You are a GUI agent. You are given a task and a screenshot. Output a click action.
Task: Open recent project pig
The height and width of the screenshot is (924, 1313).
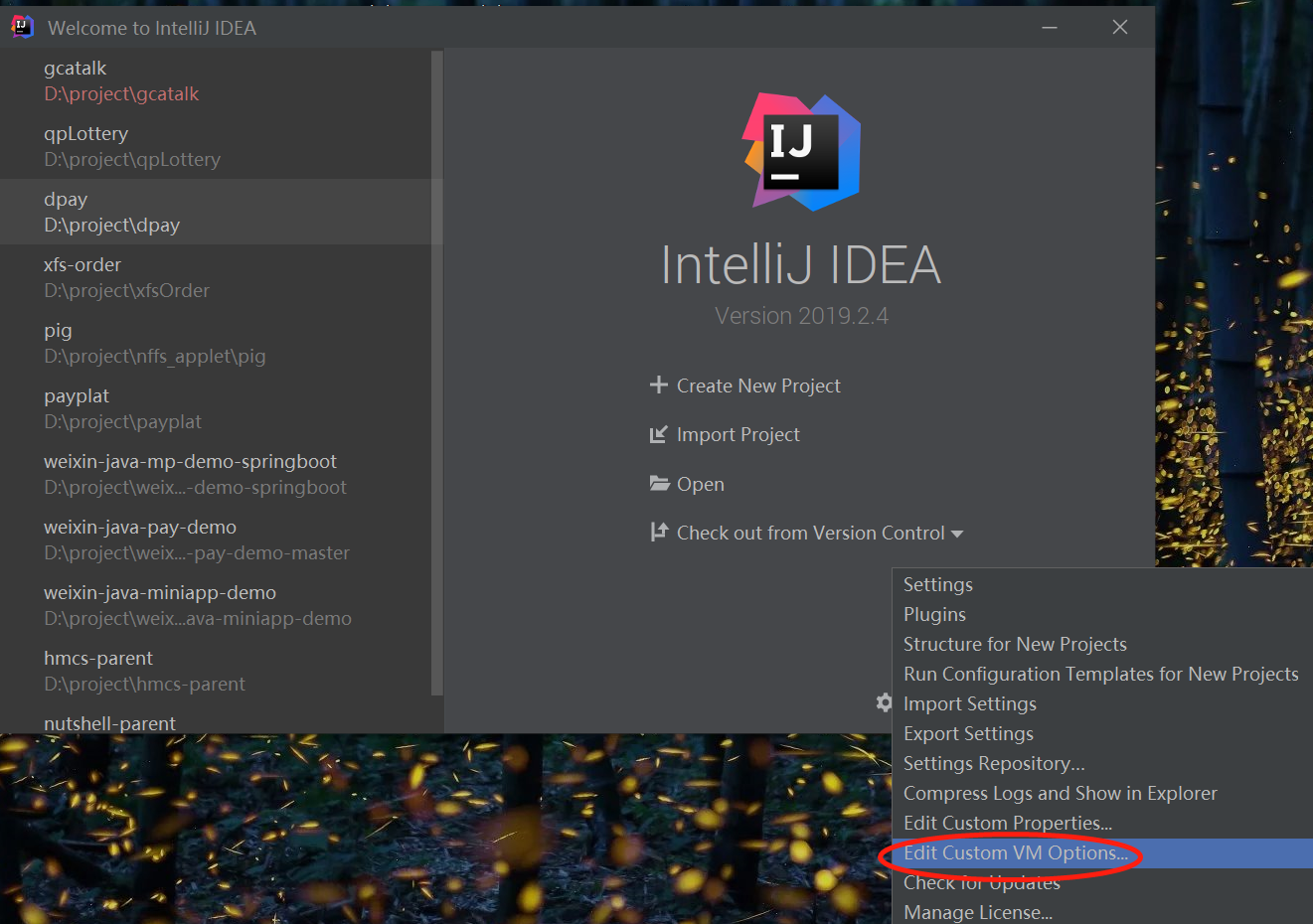[216, 343]
